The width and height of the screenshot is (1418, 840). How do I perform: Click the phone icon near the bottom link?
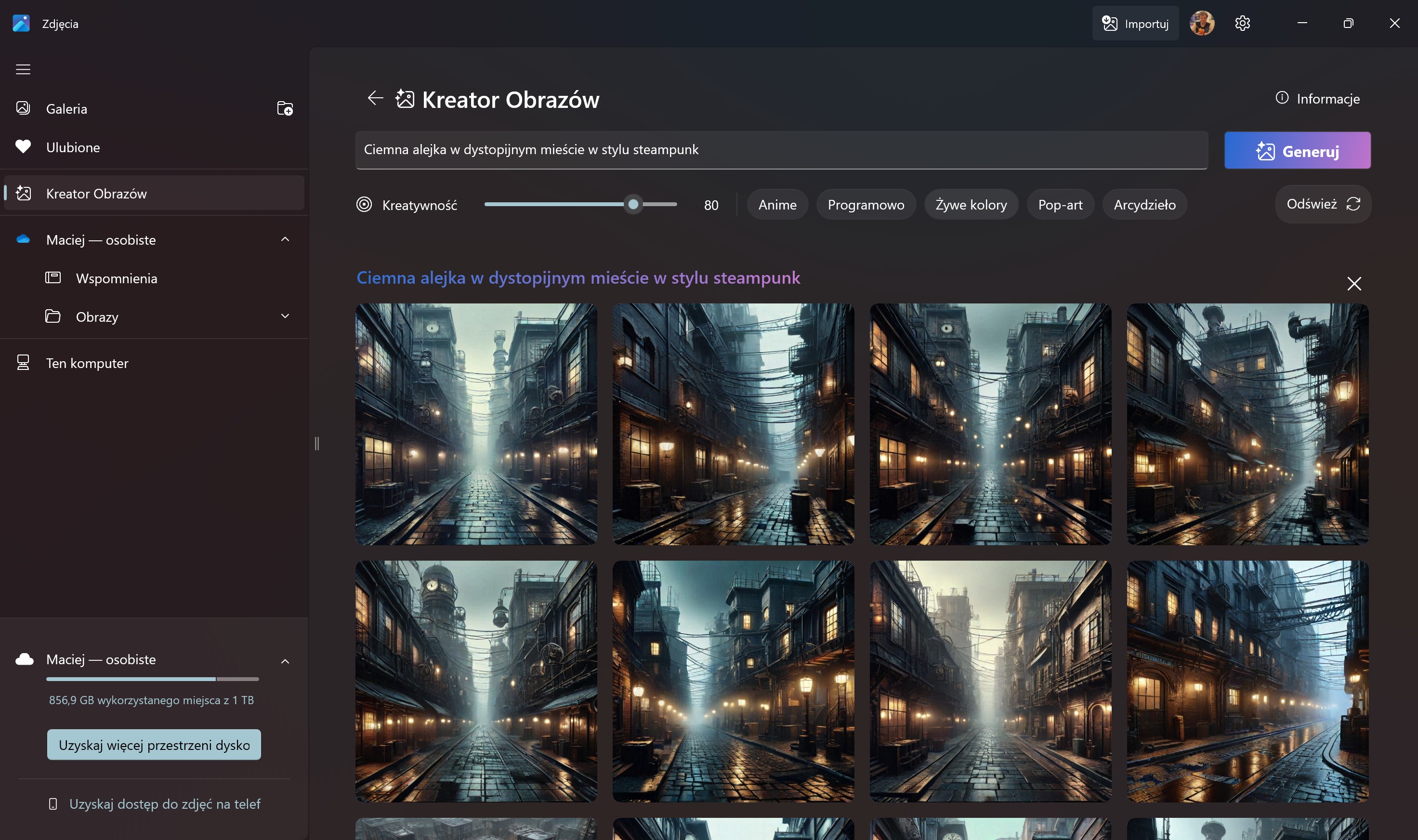[53, 804]
